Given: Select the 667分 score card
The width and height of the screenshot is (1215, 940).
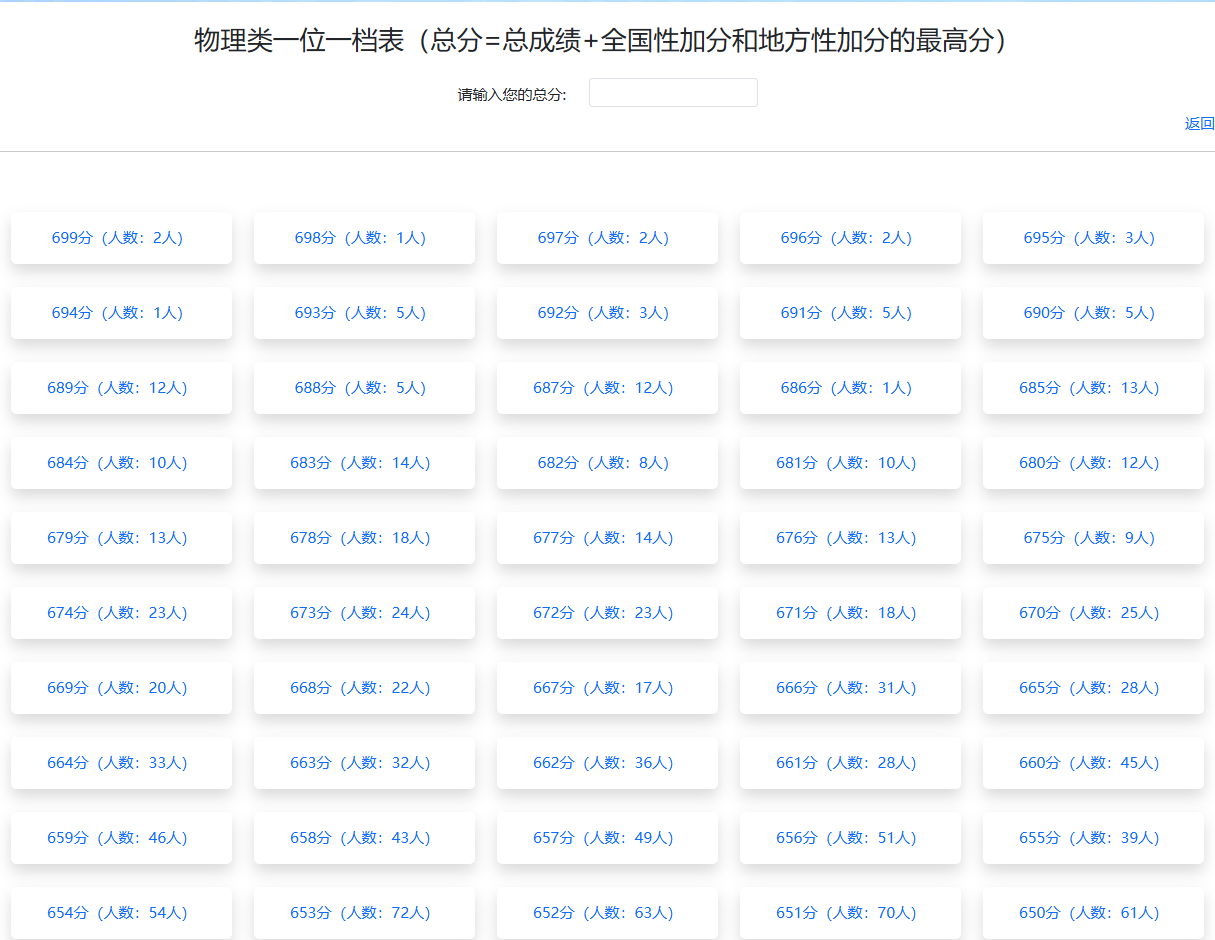Looking at the screenshot, I should point(607,688).
